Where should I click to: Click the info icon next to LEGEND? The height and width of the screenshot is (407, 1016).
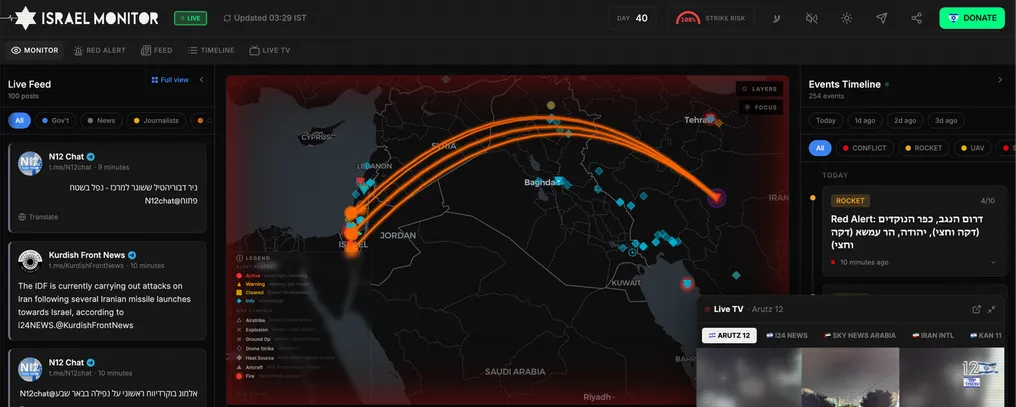240,258
